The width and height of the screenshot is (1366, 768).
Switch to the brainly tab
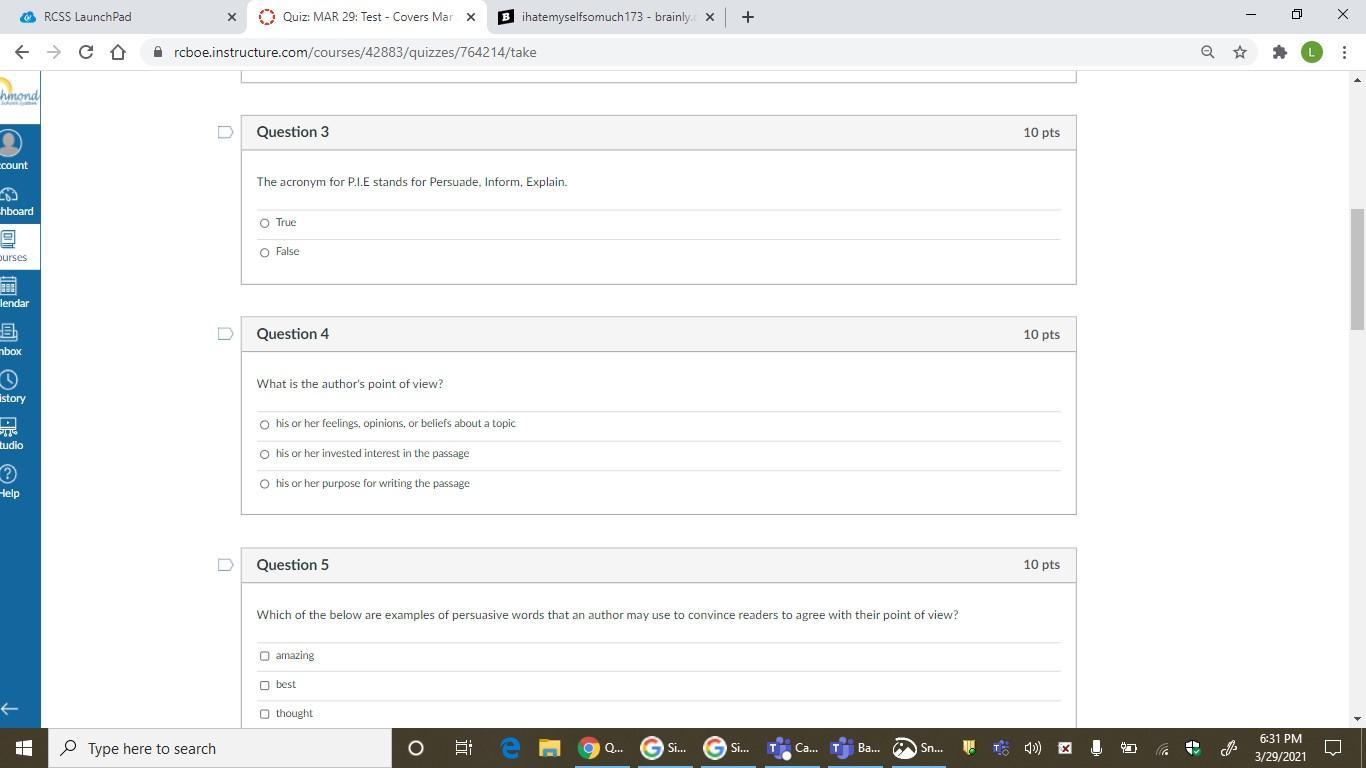tap(606, 17)
